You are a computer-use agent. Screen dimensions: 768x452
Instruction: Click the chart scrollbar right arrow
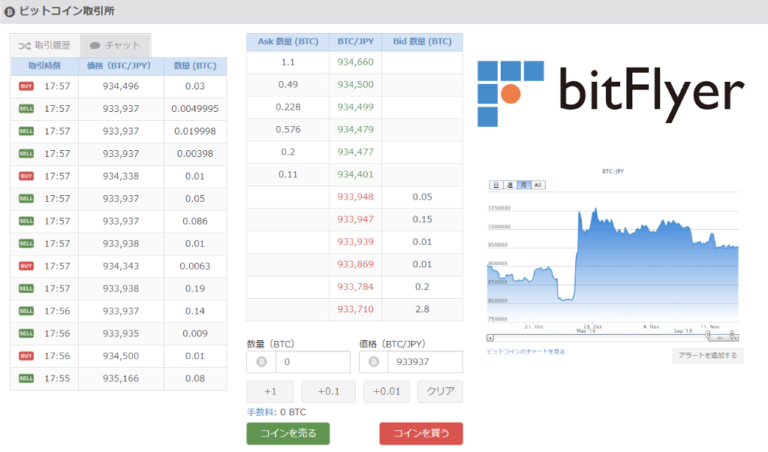click(735, 338)
